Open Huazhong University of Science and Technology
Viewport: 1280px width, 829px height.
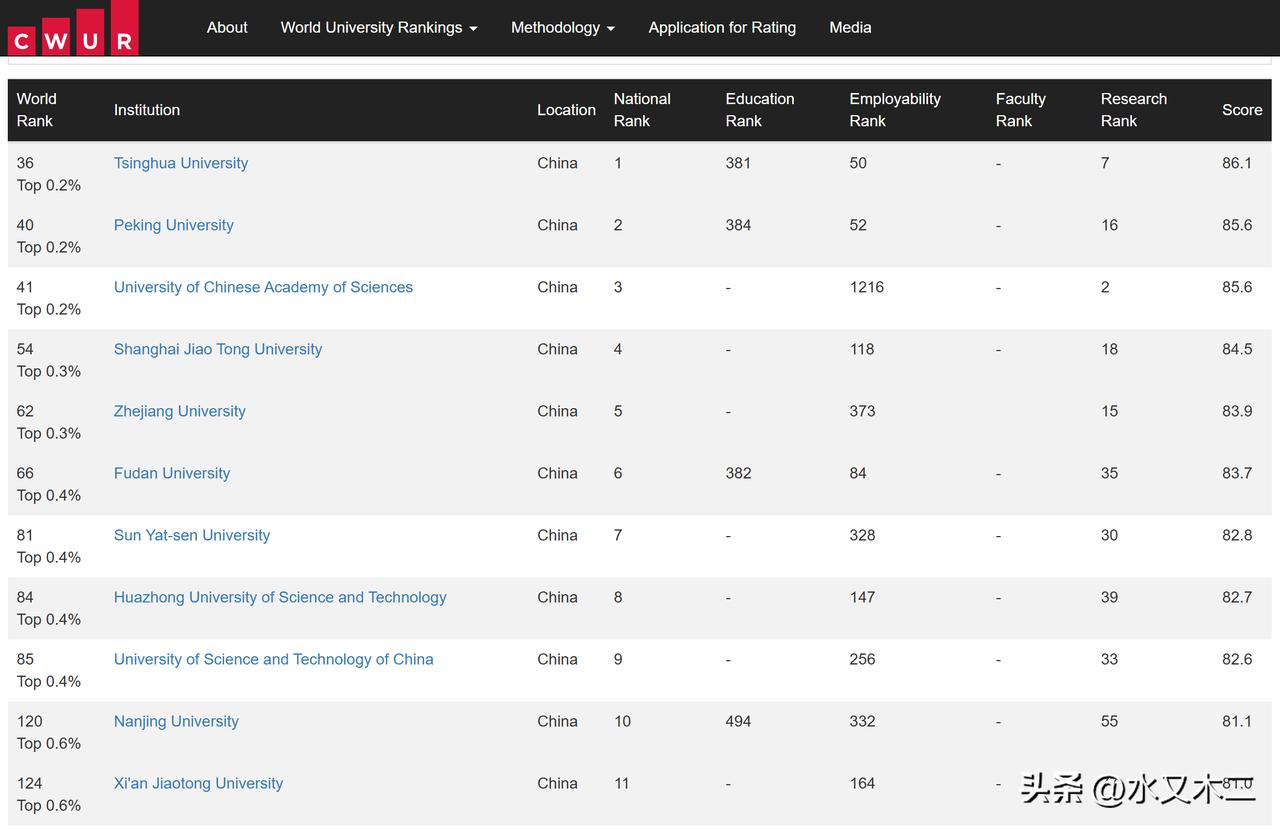[280, 597]
